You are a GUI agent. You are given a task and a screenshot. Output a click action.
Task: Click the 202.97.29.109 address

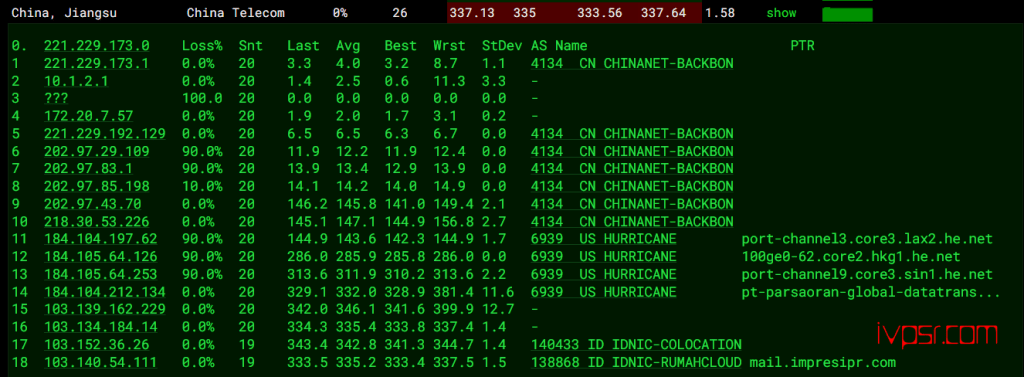[x=97, y=152]
